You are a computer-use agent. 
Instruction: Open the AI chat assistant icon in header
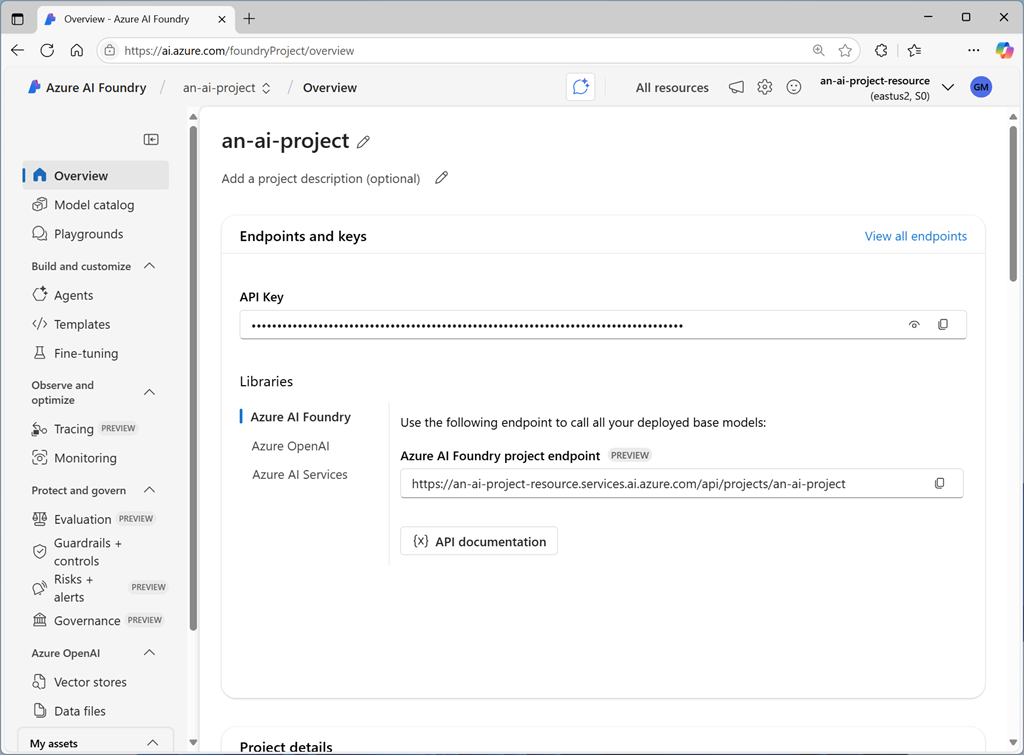tap(581, 87)
